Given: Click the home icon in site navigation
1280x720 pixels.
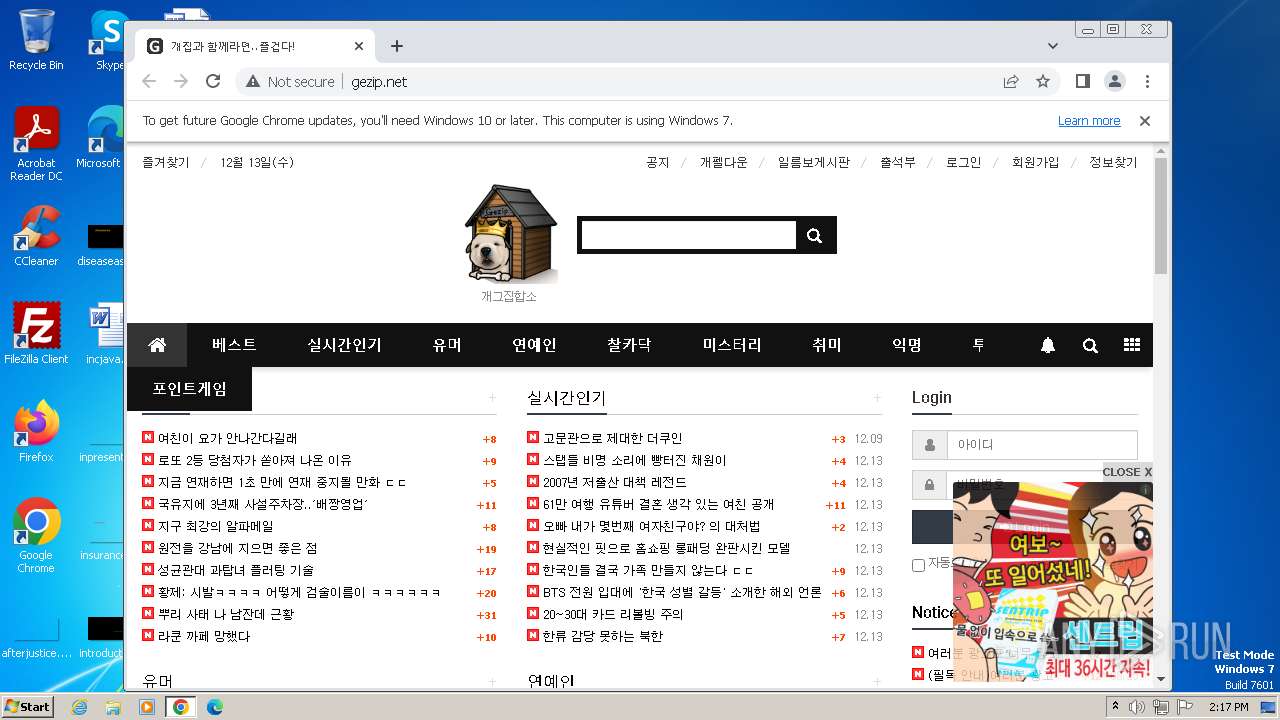Looking at the screenshot, I should [157, 345].
